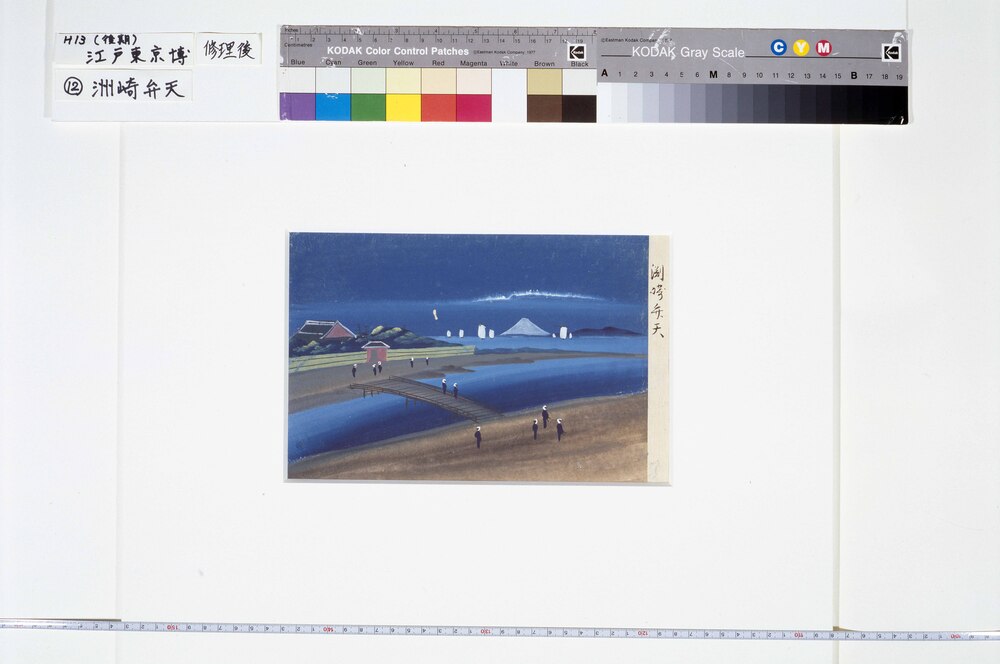The width and height of the screenshot is (1000, 664).
Task: Click the saturated red color patch
Action: [438, 107]
